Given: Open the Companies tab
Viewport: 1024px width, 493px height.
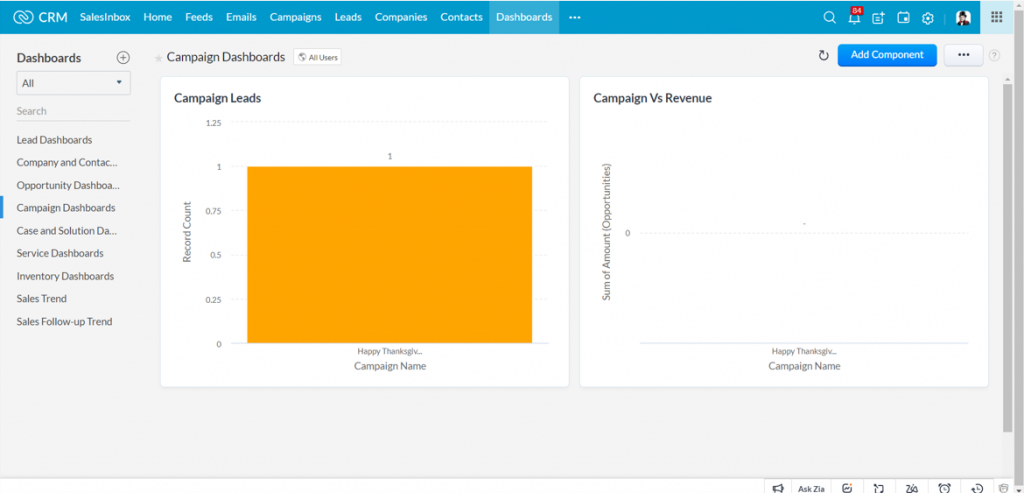Looking at the screenshot, I should (401, 18).
